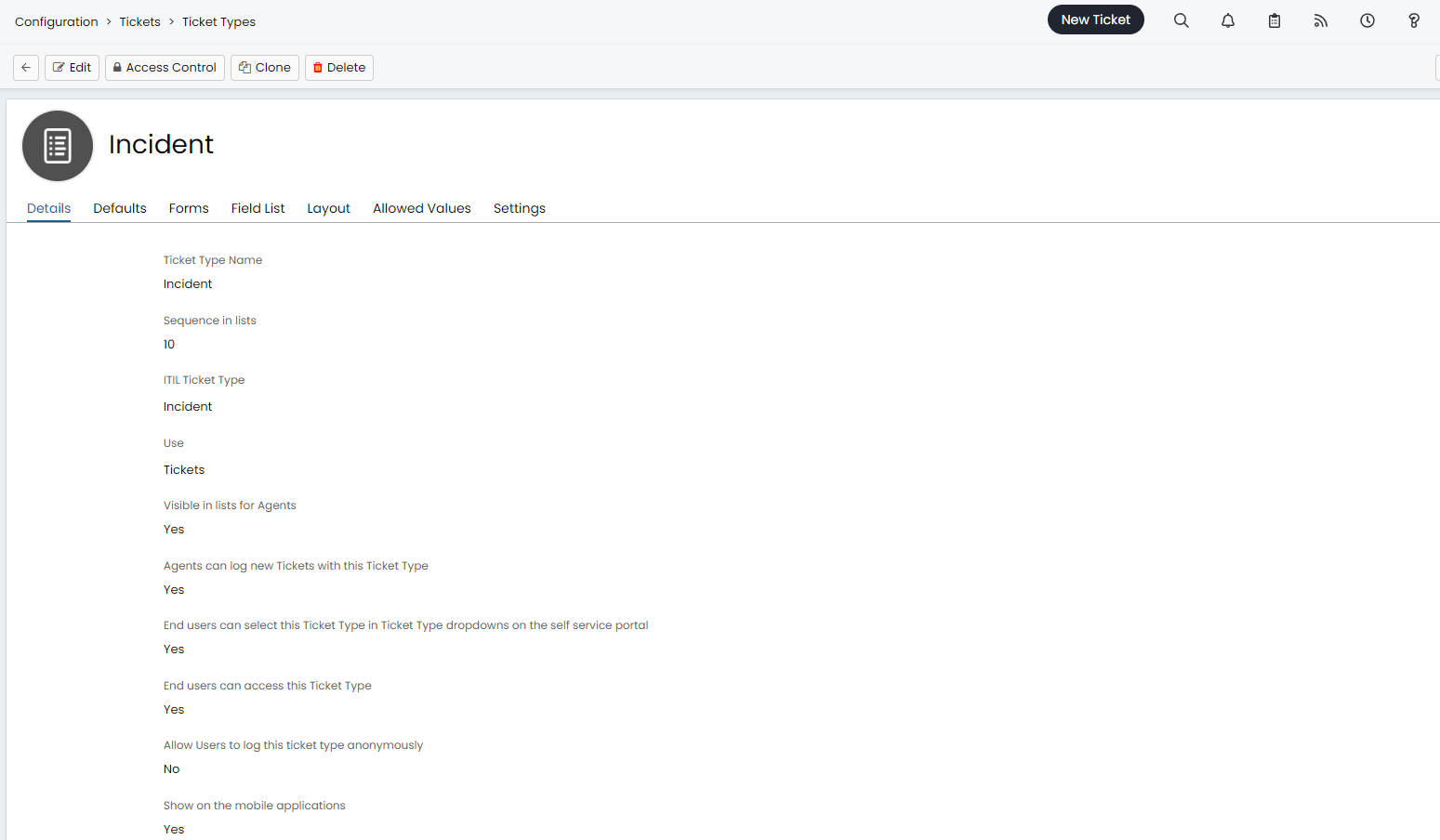View the notifications bell
The width and height of the screenshot is (1440, 840).
(x=1227, y=20)
